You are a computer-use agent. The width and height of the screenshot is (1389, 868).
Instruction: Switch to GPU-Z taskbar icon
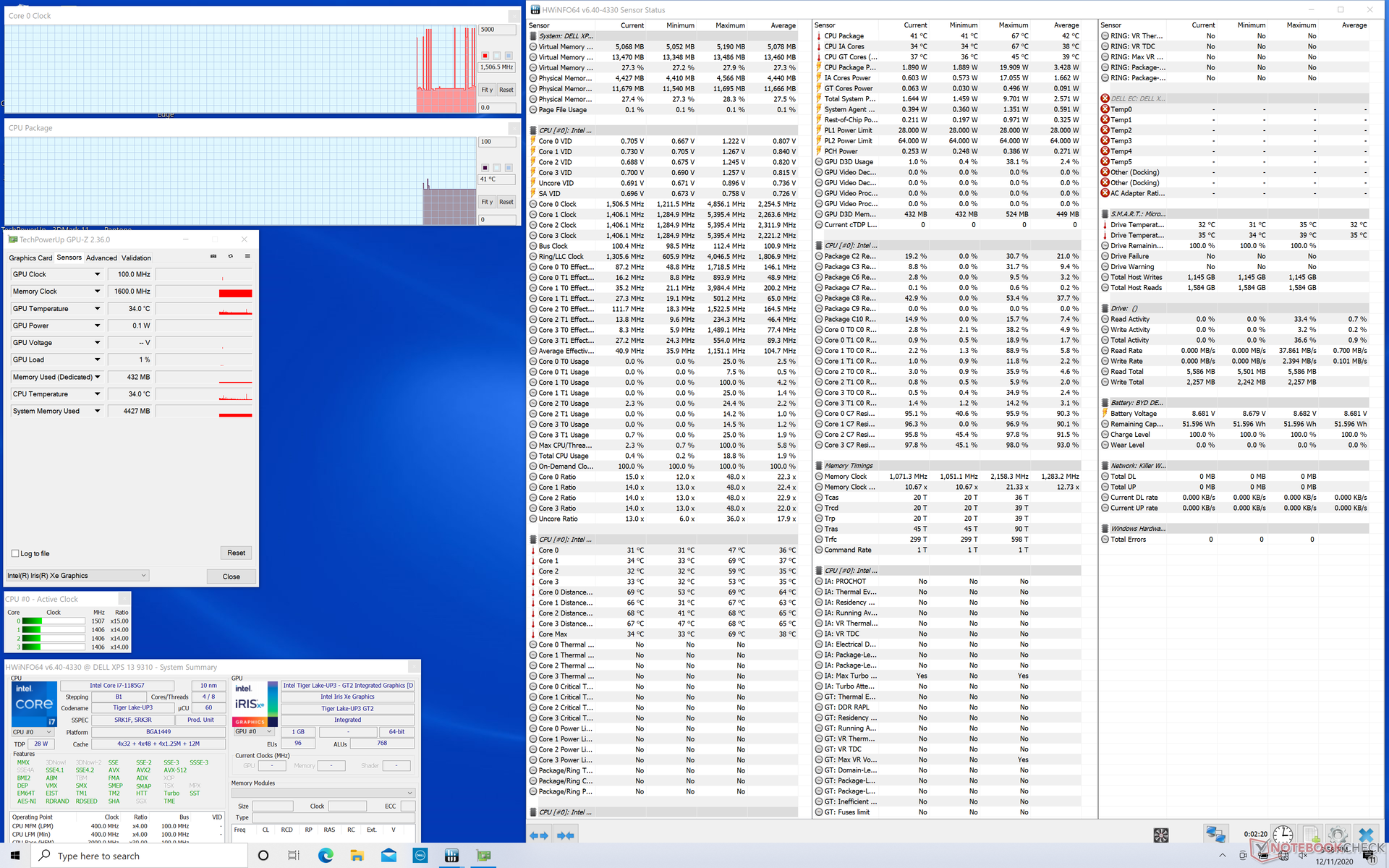click(484, 856)
